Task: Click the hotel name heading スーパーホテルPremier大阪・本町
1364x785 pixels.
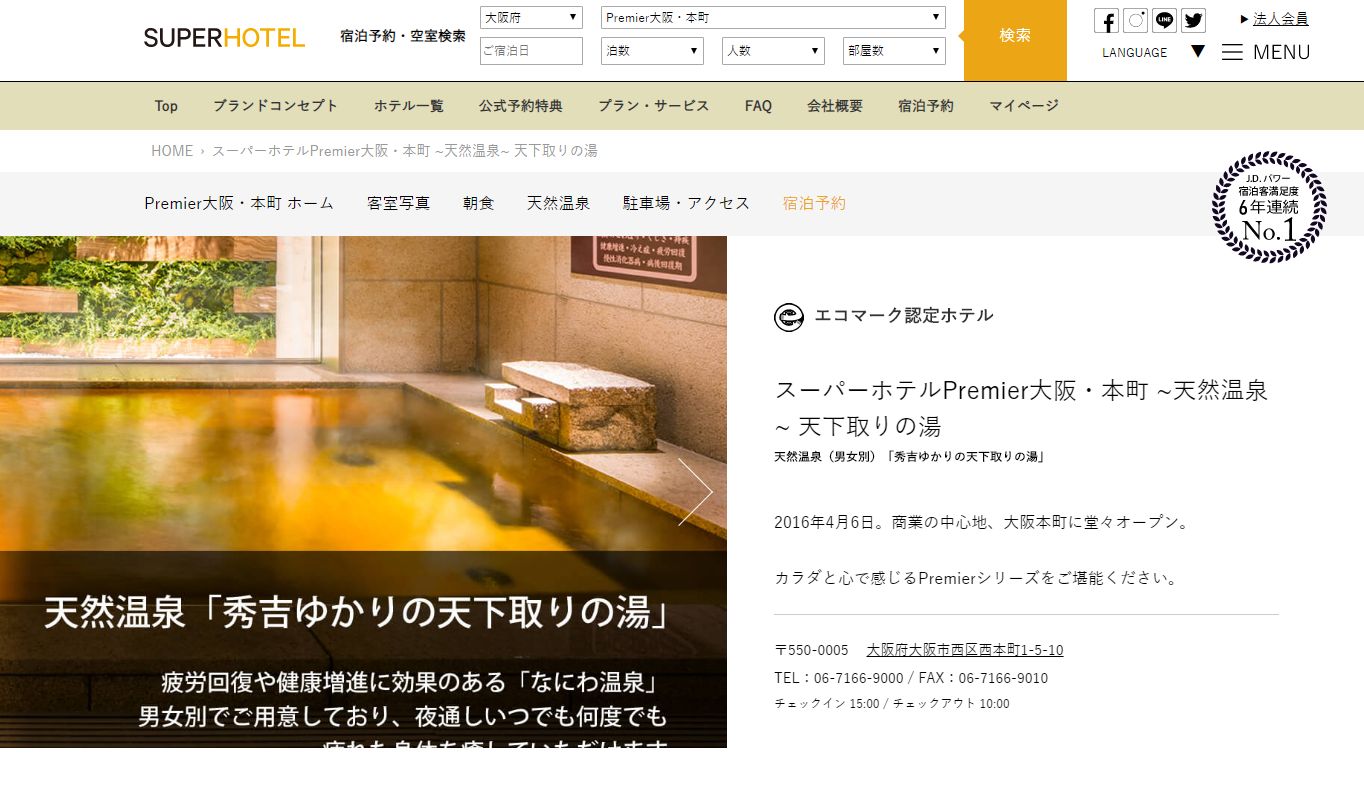Action: click(1021, 408)
